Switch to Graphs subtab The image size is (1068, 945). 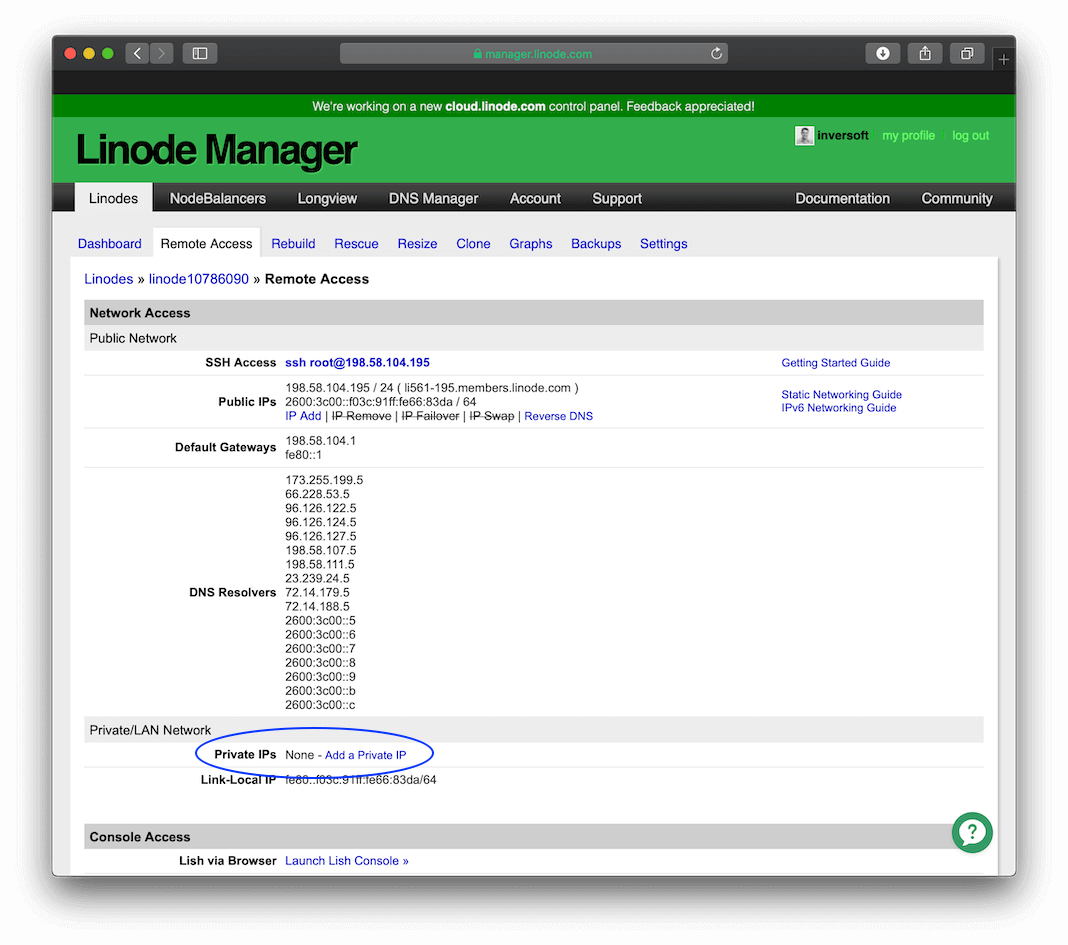click(531, 243)
